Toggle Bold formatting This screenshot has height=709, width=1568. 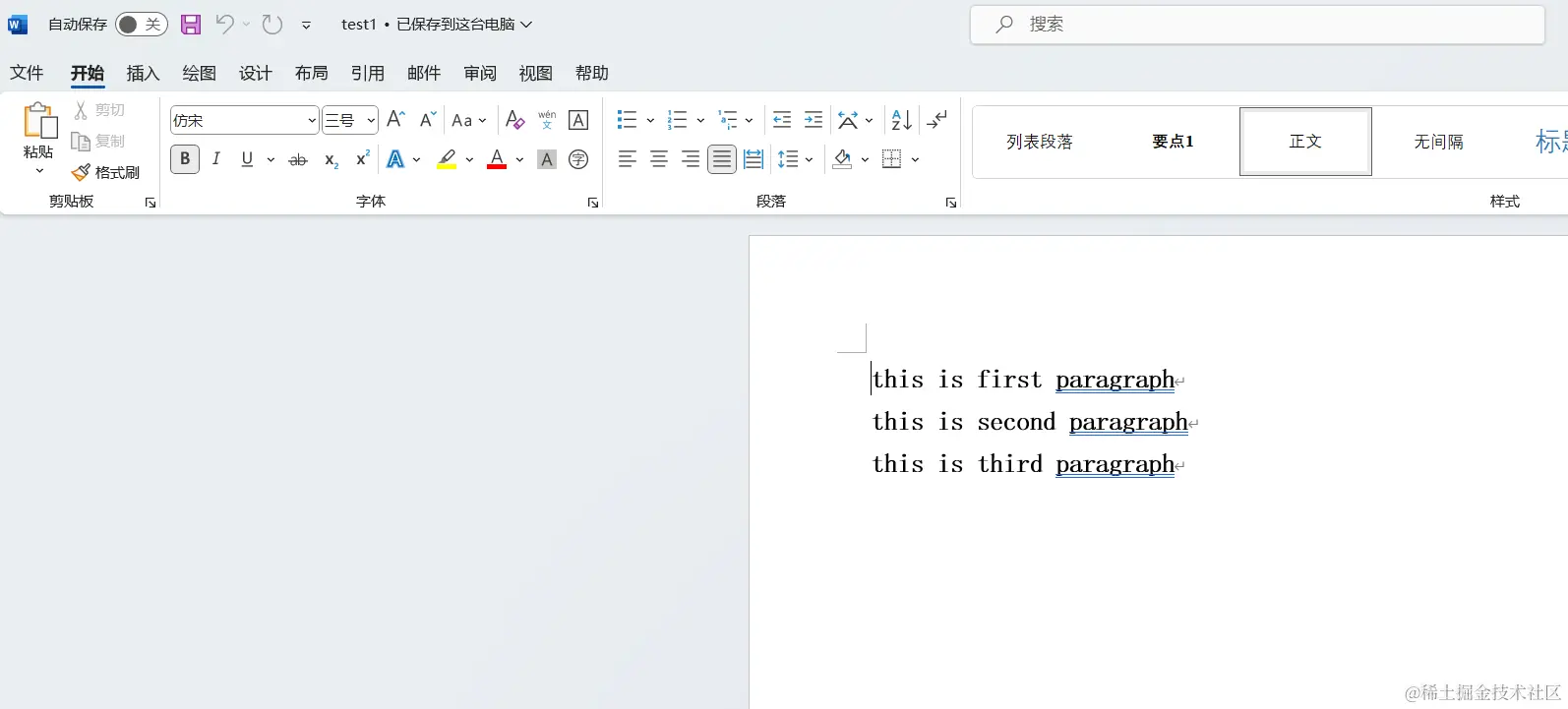pos(185,159)
